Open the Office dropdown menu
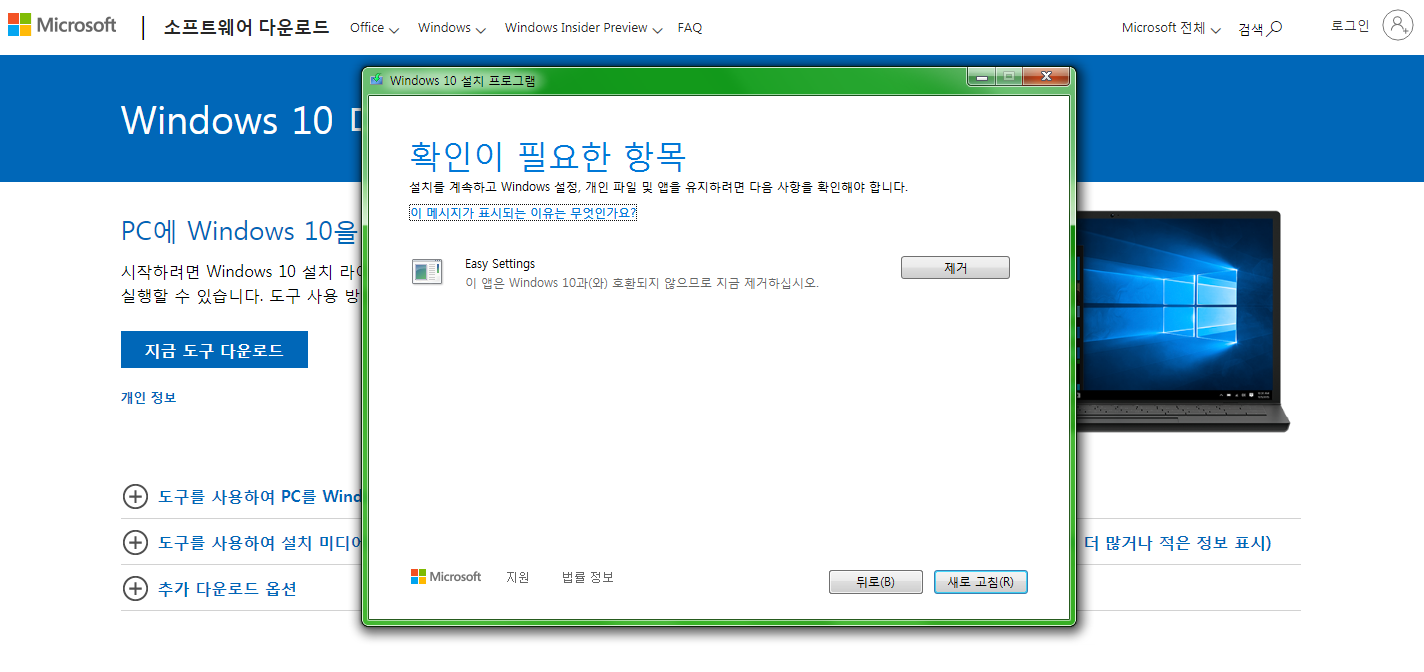Viewport: 1424px width, 672px height. tap(374, 28)
